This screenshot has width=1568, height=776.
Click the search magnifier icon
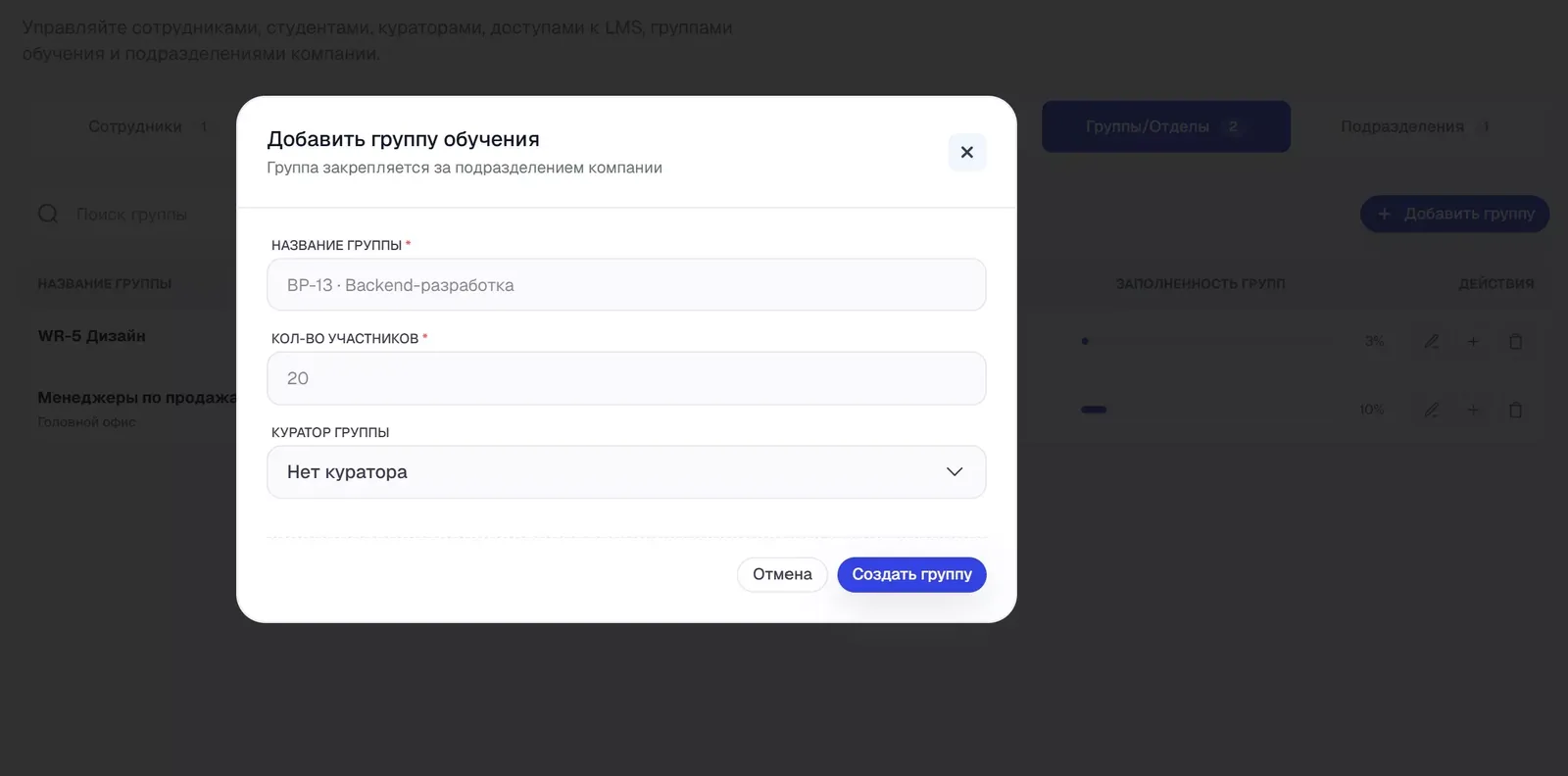click(48, 214)
